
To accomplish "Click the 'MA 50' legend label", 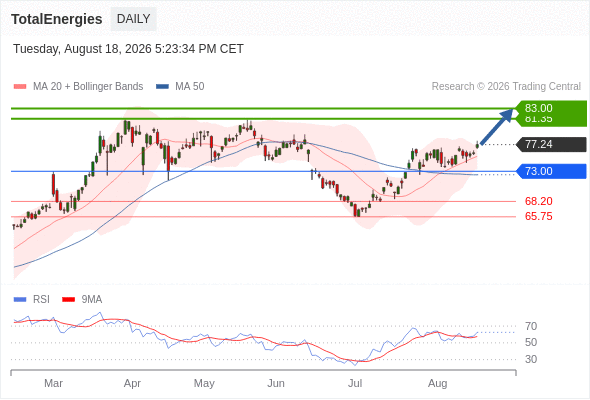I will (190, 87).
